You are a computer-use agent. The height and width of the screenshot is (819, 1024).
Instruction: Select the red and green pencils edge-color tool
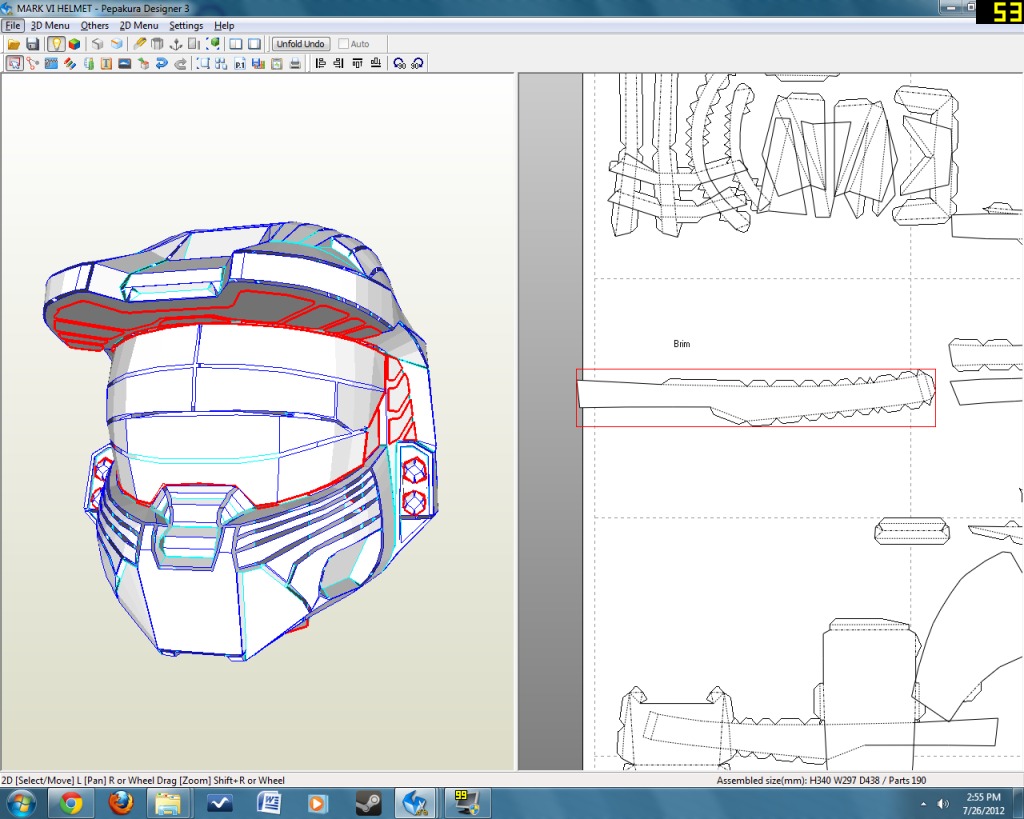70,63
